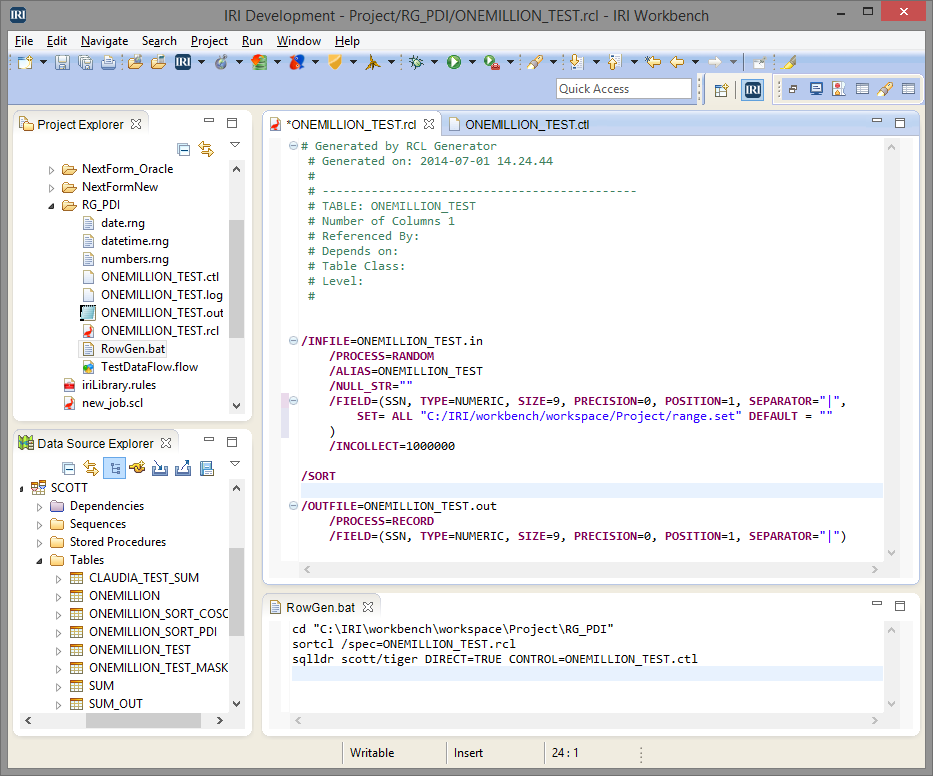The width and height of the screenshot is (933, 776).
Task: Open the Run button dropdown arrow
Action: [x=472, y=62]
